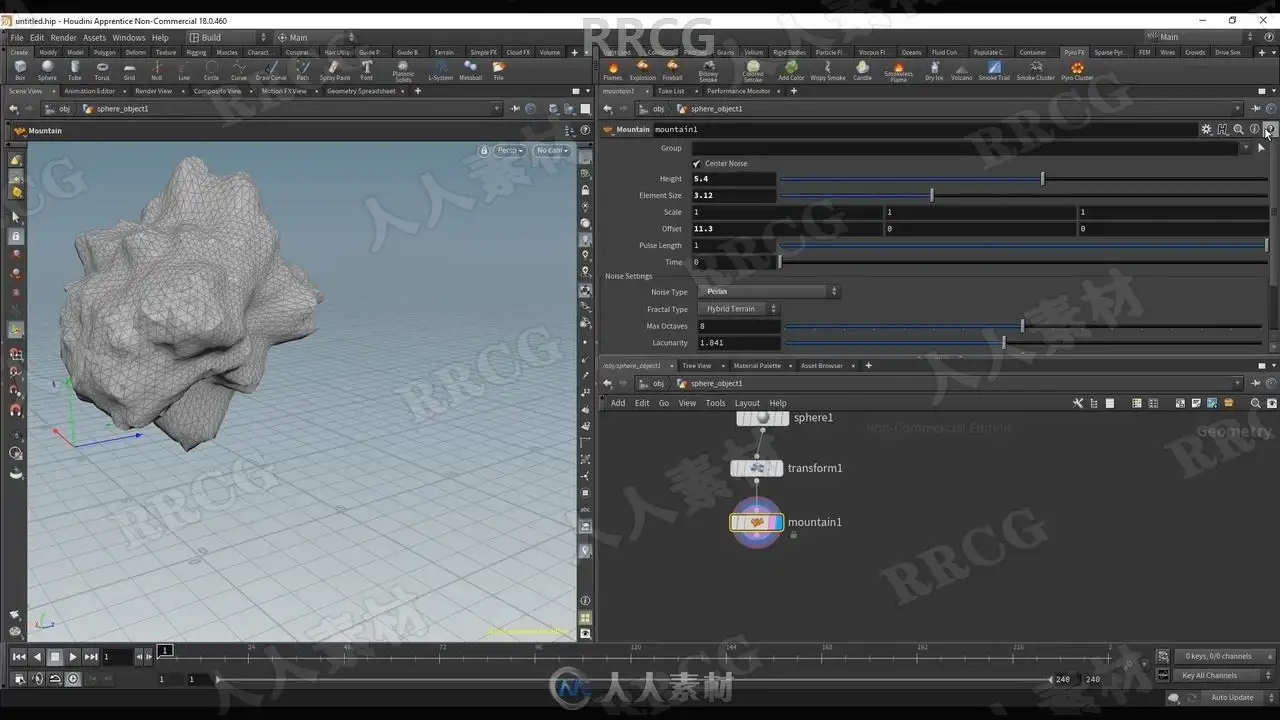The height and width of the screenshot is (720, 1280).
Task: Click the File shelf tool
Action: [x=499, y=70]
